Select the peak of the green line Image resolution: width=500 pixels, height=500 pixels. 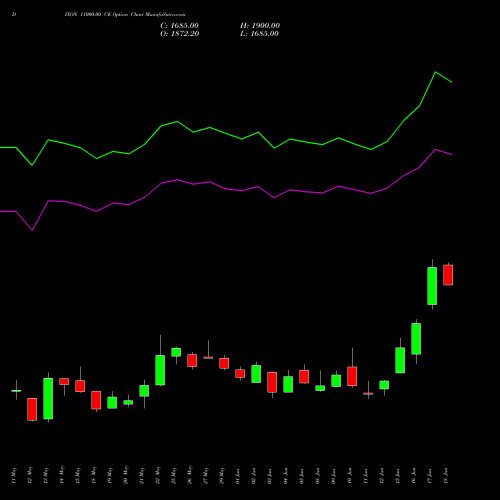click(x=435, y=72)
